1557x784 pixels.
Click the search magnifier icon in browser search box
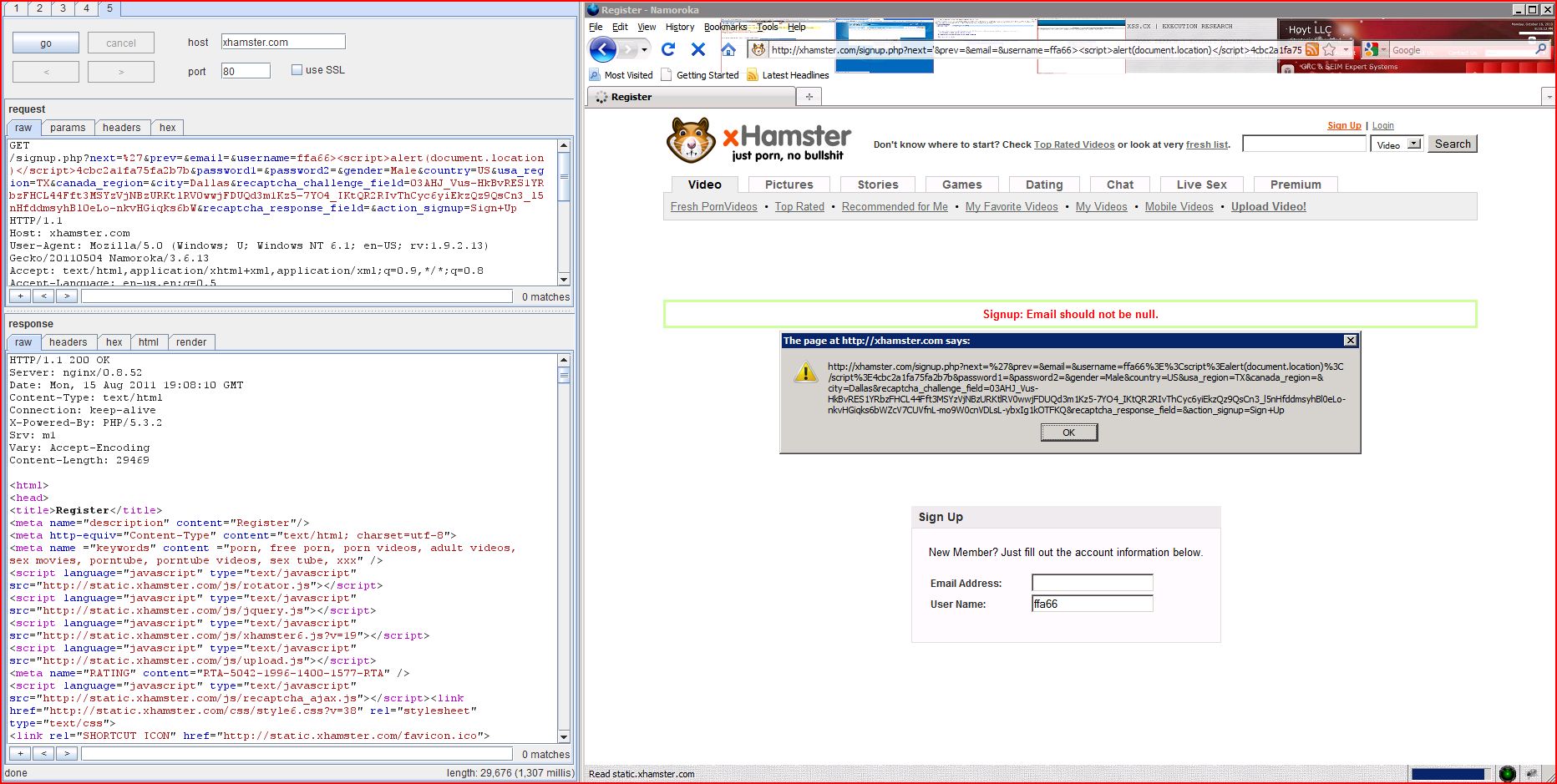(x=1541, y=50)
